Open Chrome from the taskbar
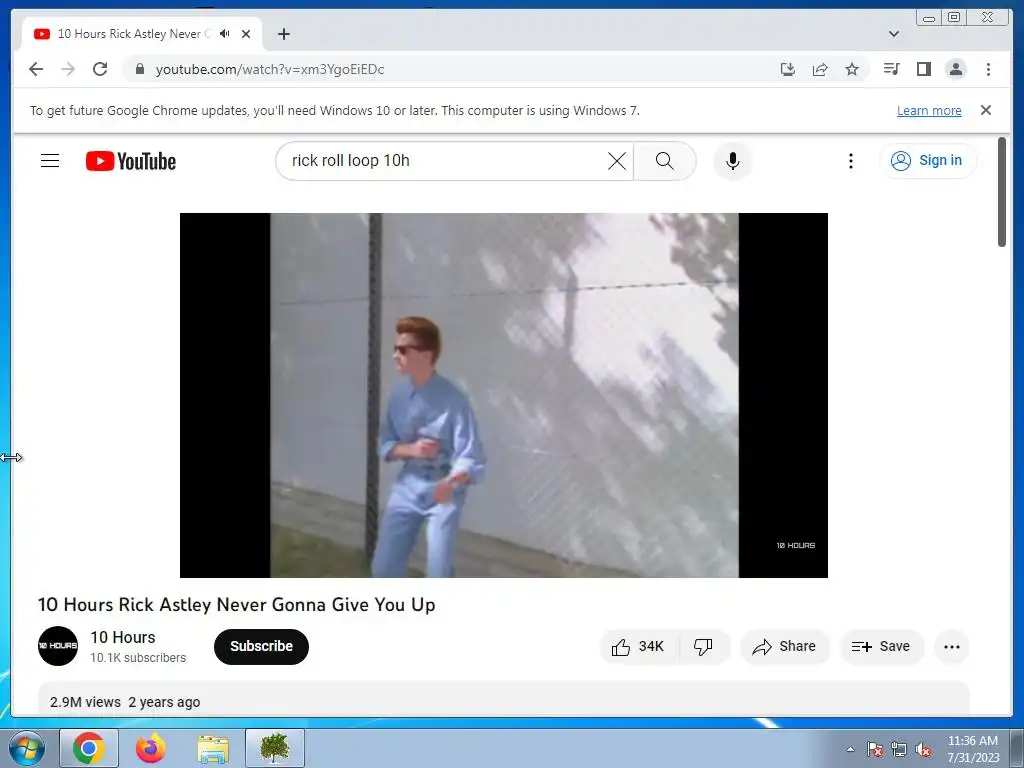The width and height of the screenshot is (1024, 768). coord(89,748)
